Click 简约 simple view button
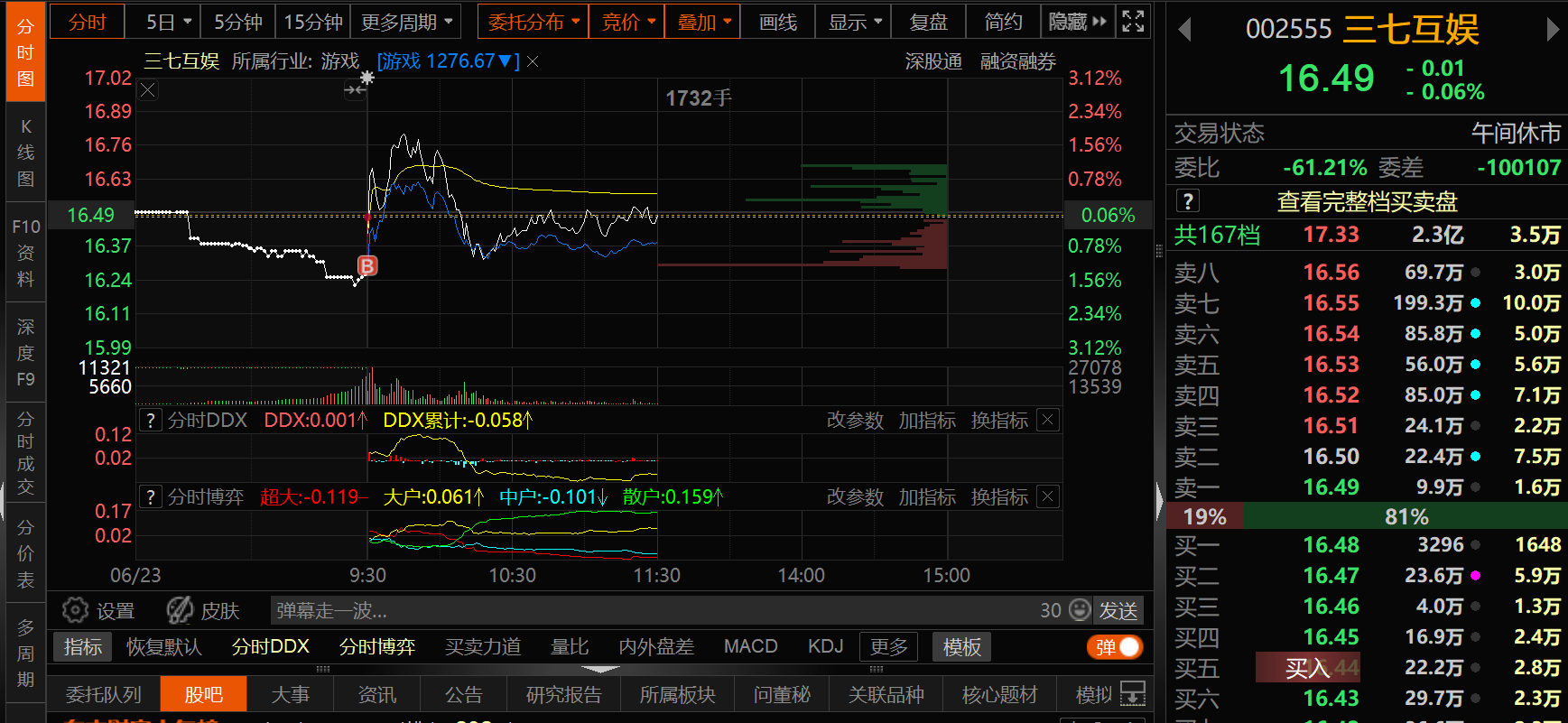This screenshot has height=723, width=1568. (x=1003, y=22)
